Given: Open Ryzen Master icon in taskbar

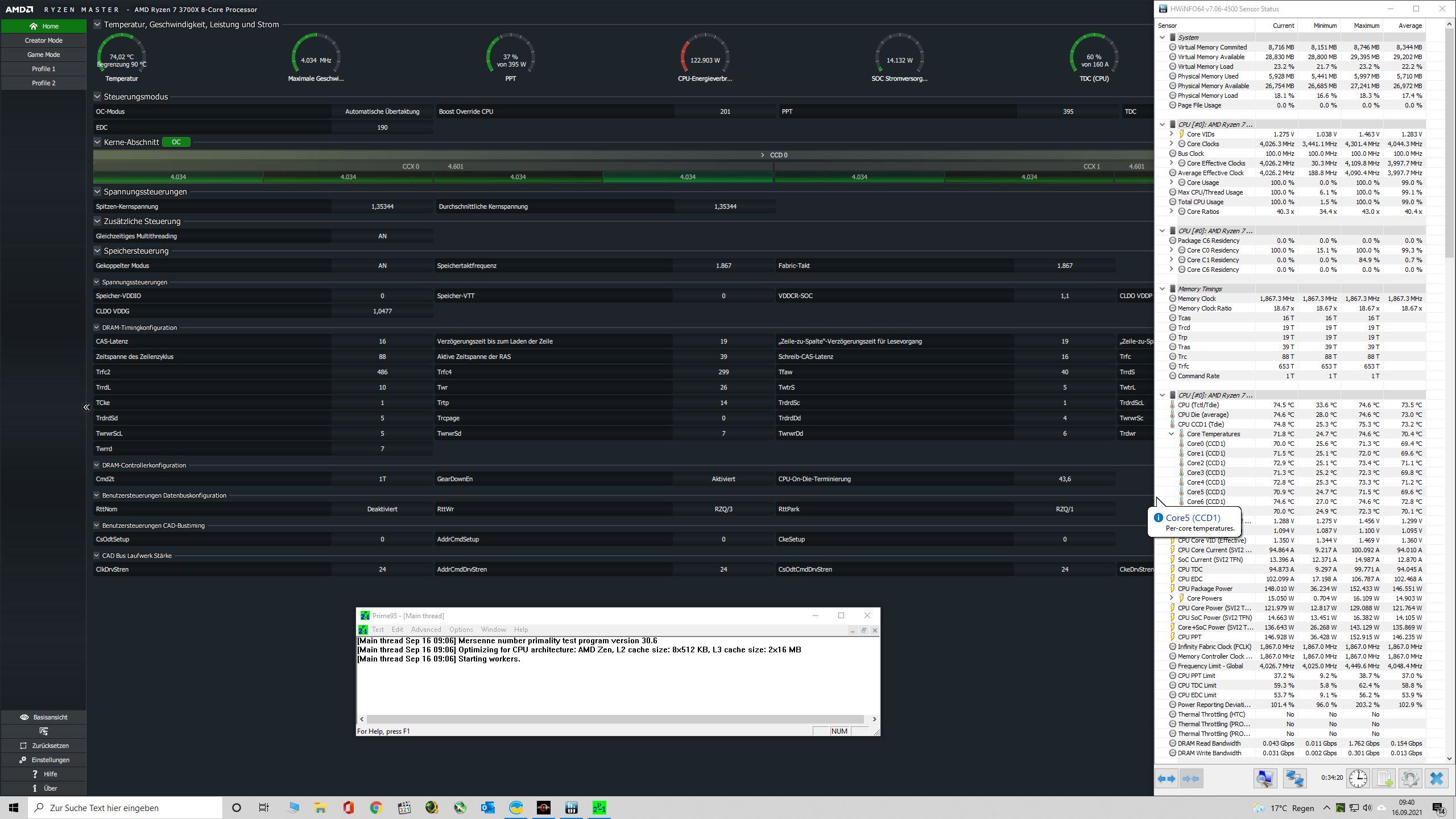Looking at the screenshot, I should pyautogui.click(x=544, y=808).
